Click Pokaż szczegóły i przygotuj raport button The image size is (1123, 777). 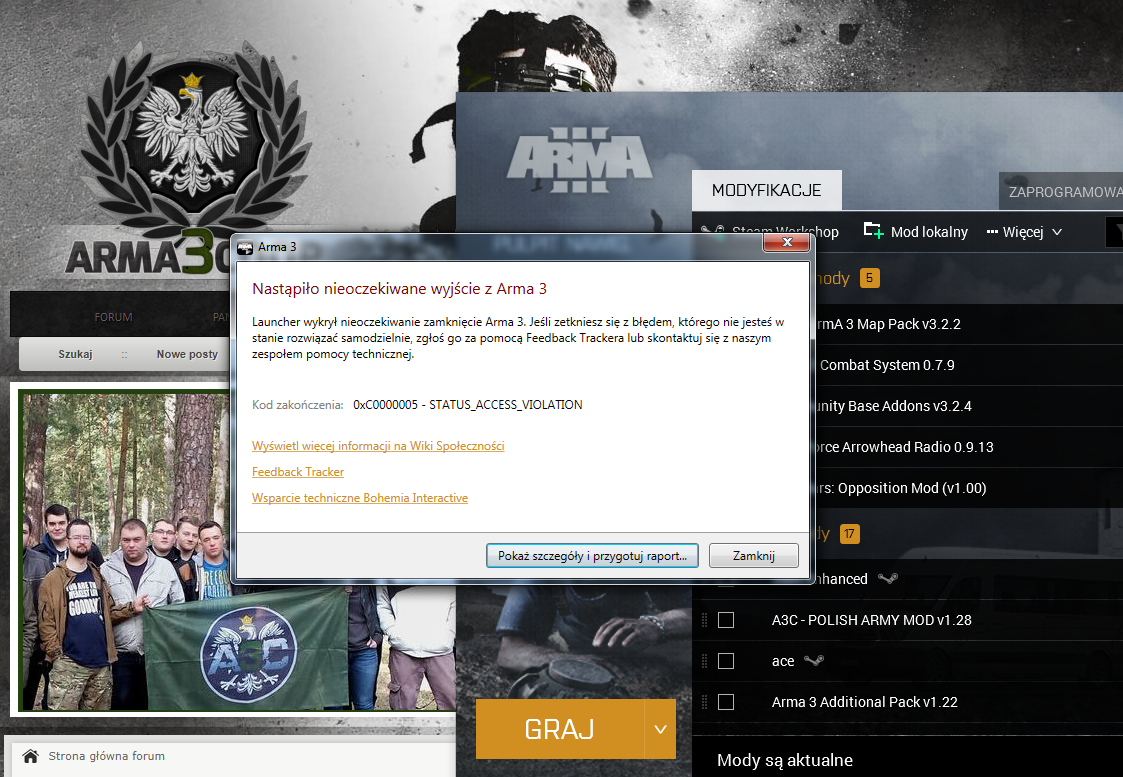[592, 556]
